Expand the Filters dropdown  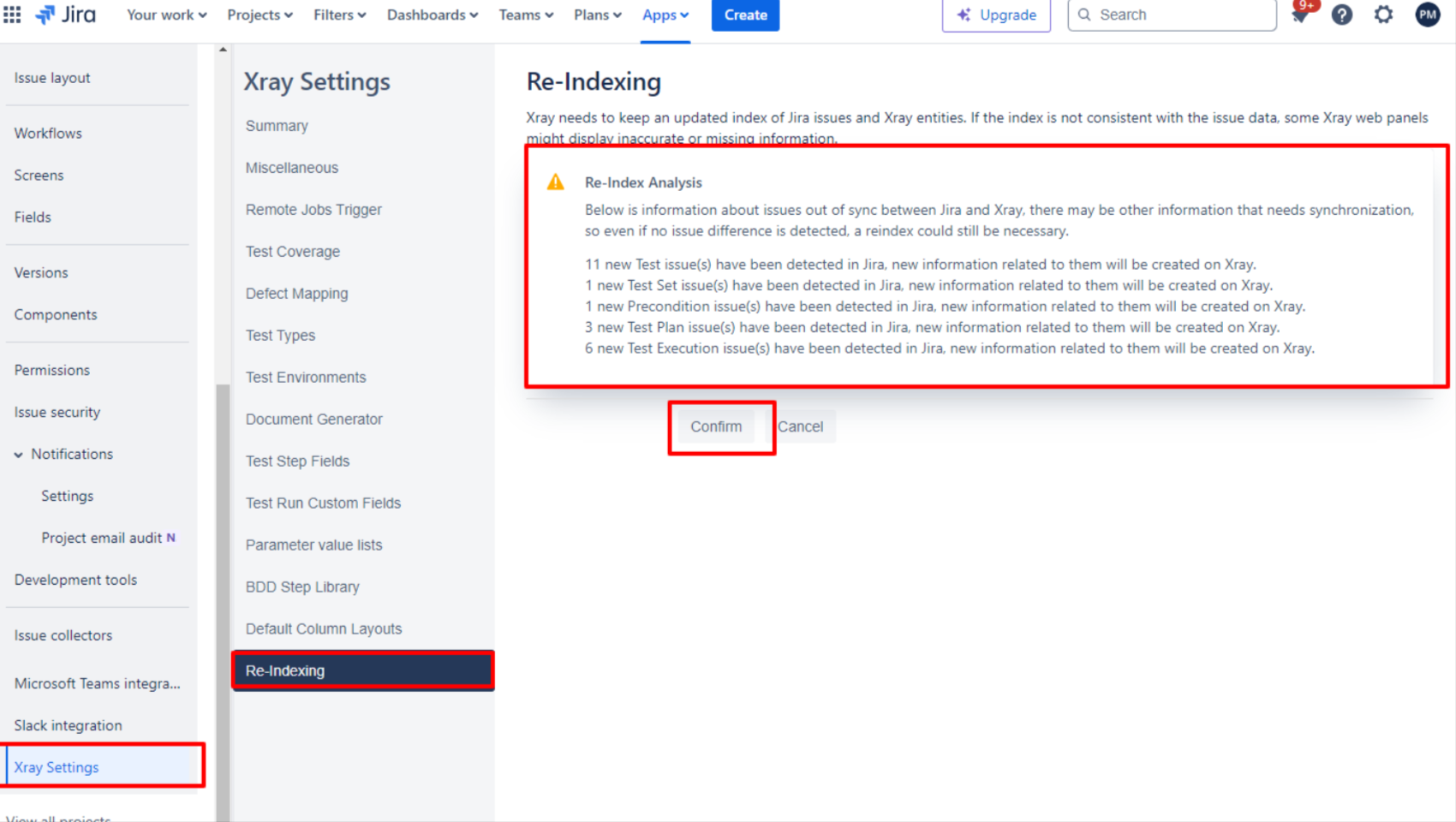coord(339,15)
